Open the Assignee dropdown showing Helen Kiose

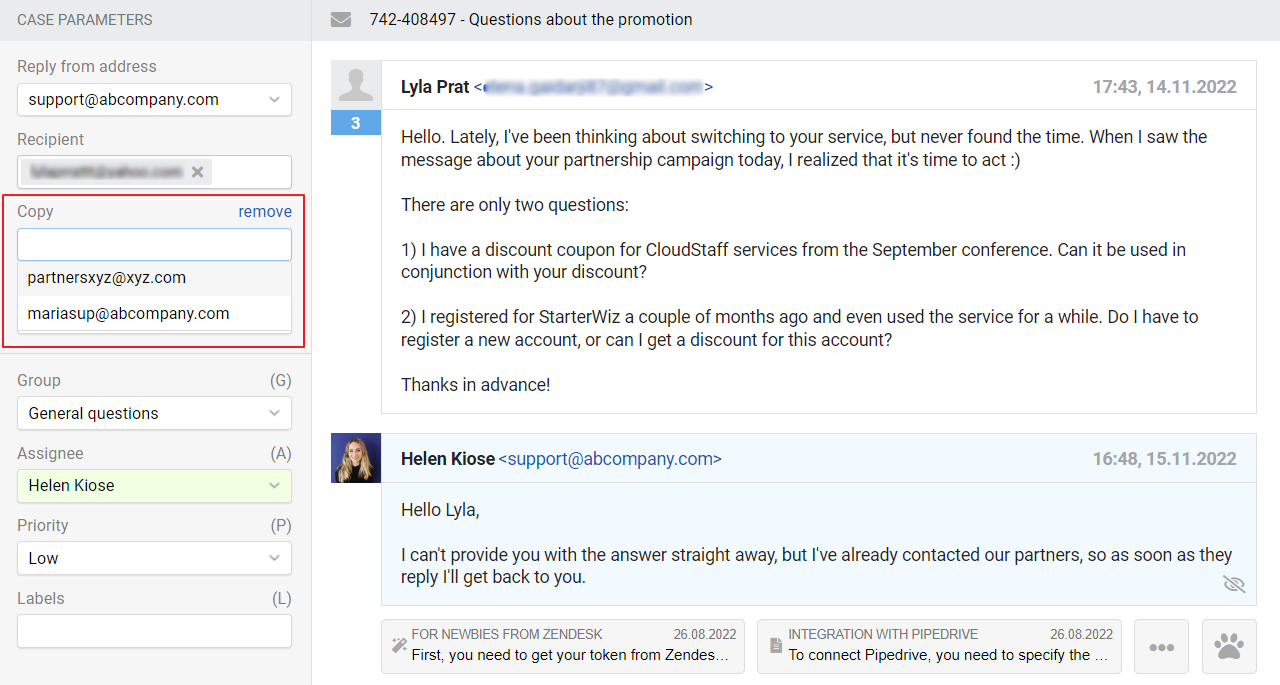tap(154, 486)
